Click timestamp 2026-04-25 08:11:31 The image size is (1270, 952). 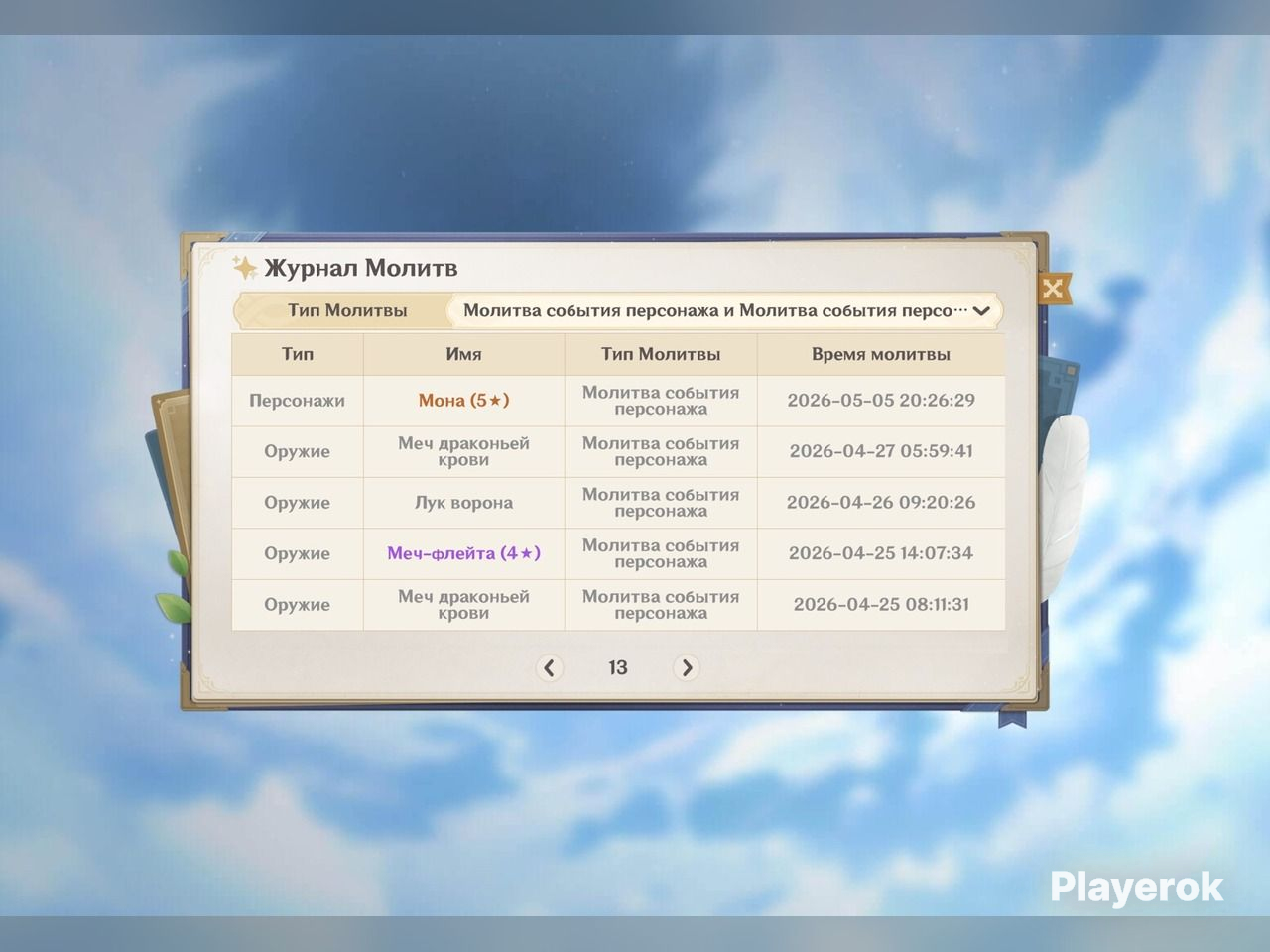pyautogui.click(x=881, y=605)
